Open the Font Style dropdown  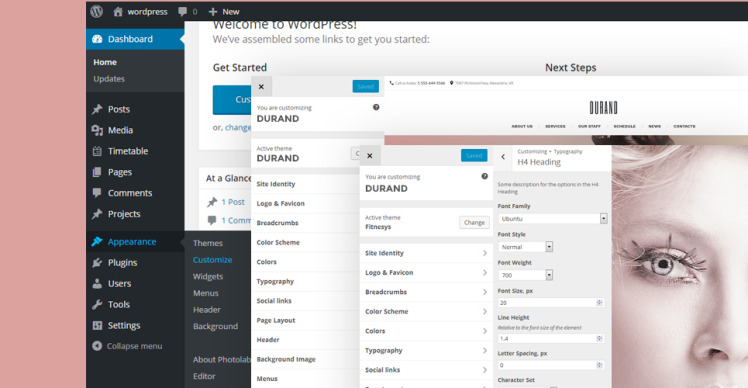pos(525,247)
